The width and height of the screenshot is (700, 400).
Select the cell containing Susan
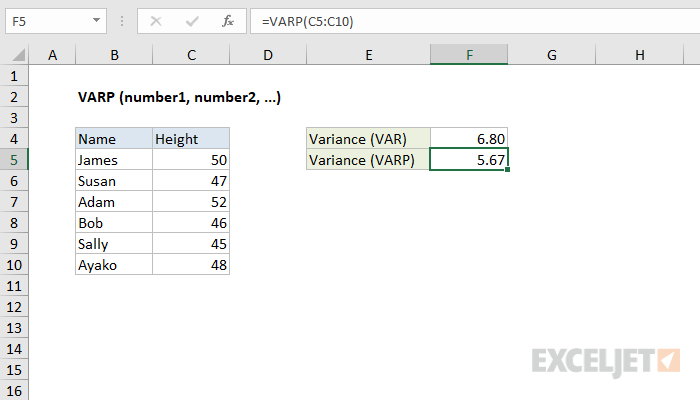coord(114,181)
